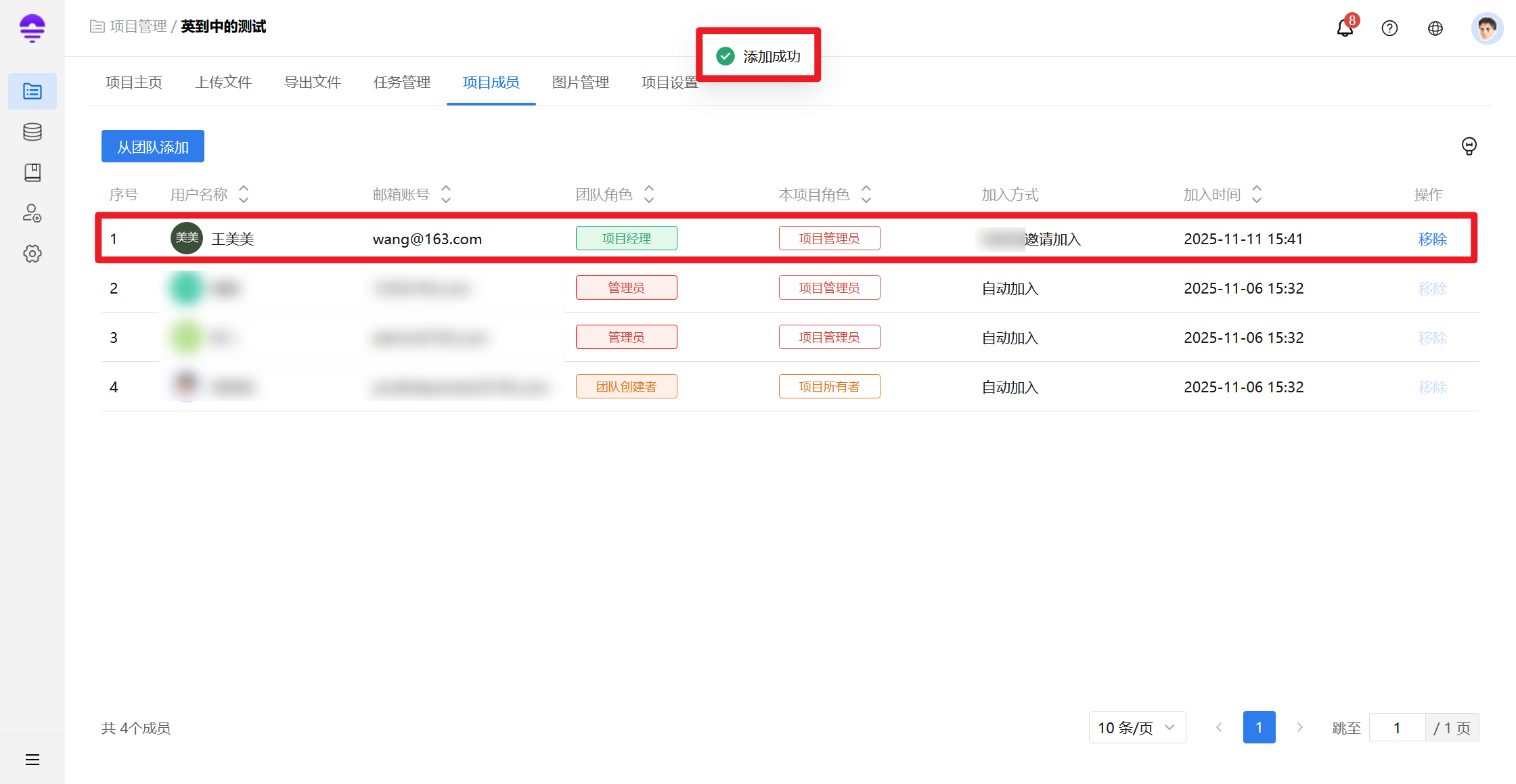The height and width of the screenshot is (784, 1516).
Task: Click the help question mark icon
Action: click(1389, 28)
